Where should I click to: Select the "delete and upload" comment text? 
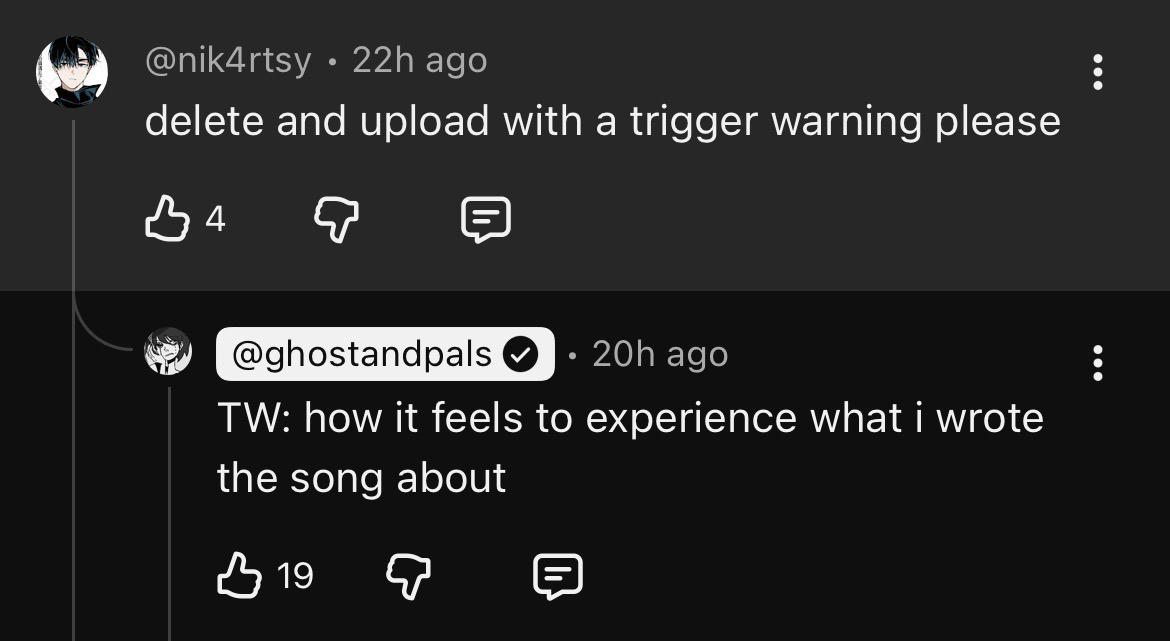tap(602, 122)
